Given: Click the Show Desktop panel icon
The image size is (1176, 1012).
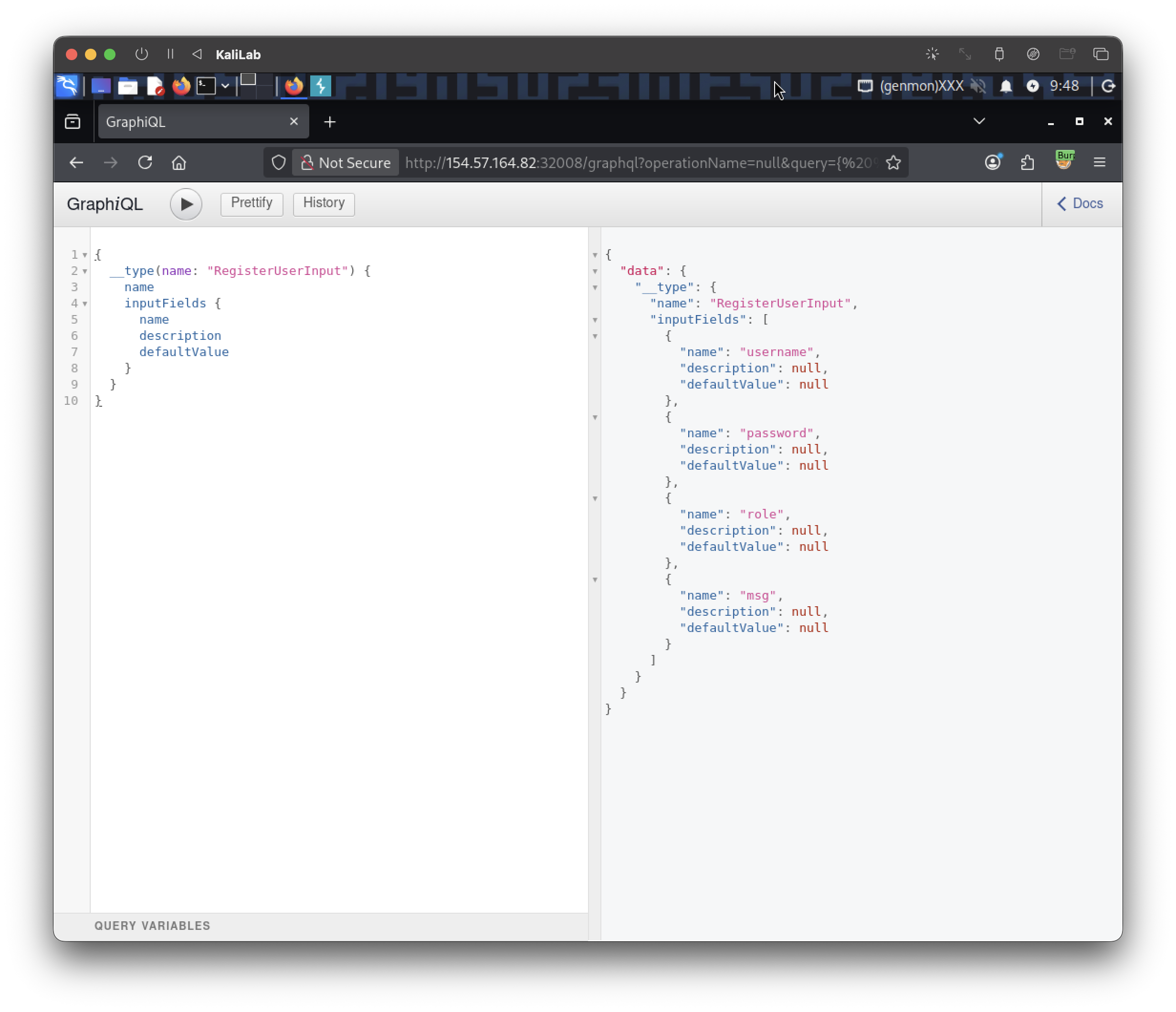Looking at the screenshot, I should [101, 86].
